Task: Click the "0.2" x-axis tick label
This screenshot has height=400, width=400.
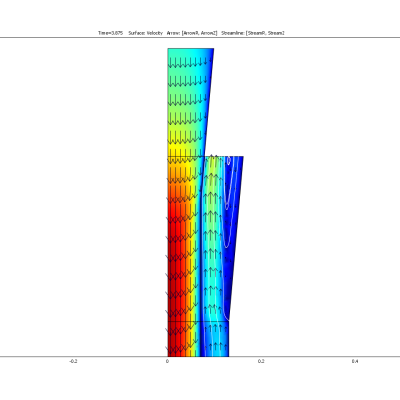Action: coord(261,361)
